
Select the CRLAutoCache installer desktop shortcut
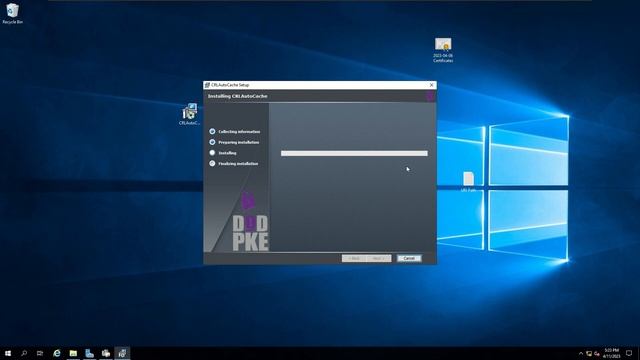(x=189, y=114)
